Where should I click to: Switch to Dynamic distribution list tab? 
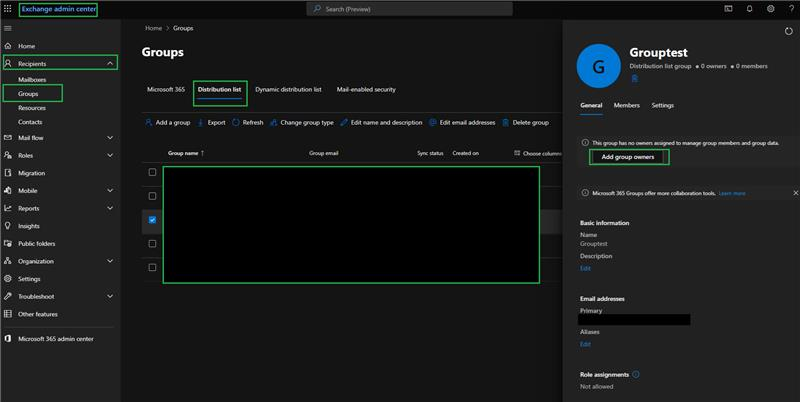[288, 89]
